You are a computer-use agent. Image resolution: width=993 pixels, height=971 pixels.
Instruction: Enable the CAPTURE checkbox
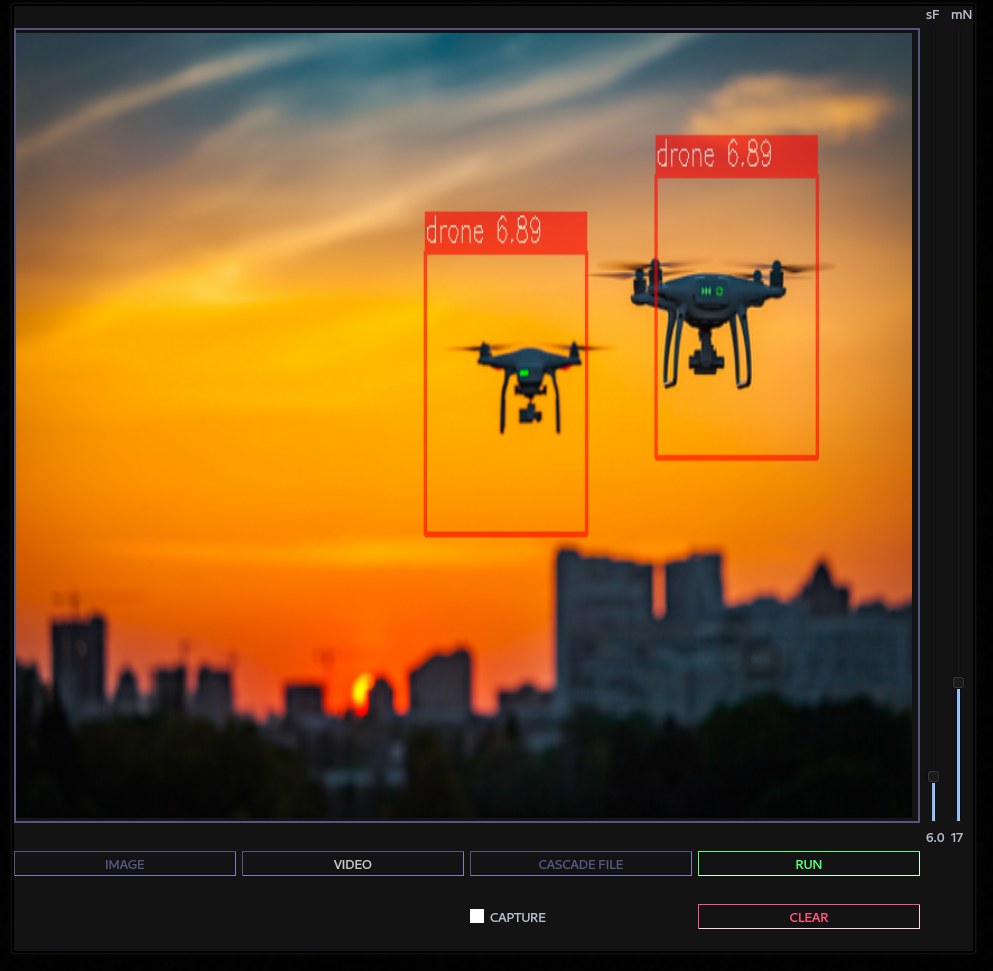pyautogui.click(x=477, y=916)
